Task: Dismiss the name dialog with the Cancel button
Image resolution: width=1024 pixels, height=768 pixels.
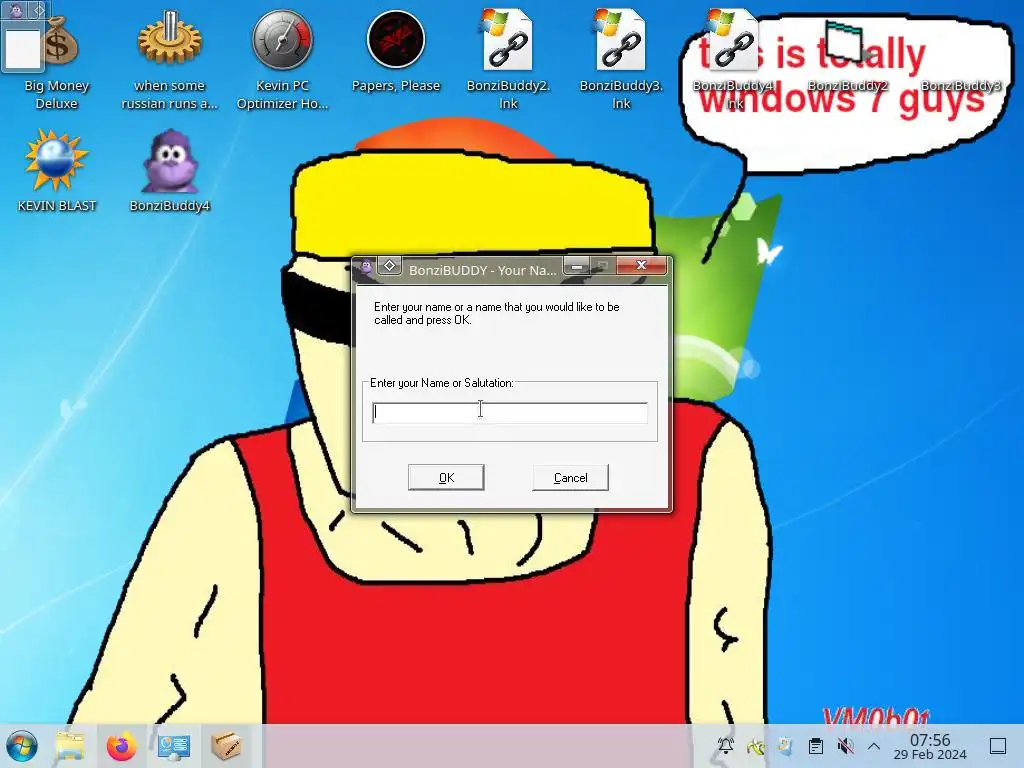Action: 571,477
